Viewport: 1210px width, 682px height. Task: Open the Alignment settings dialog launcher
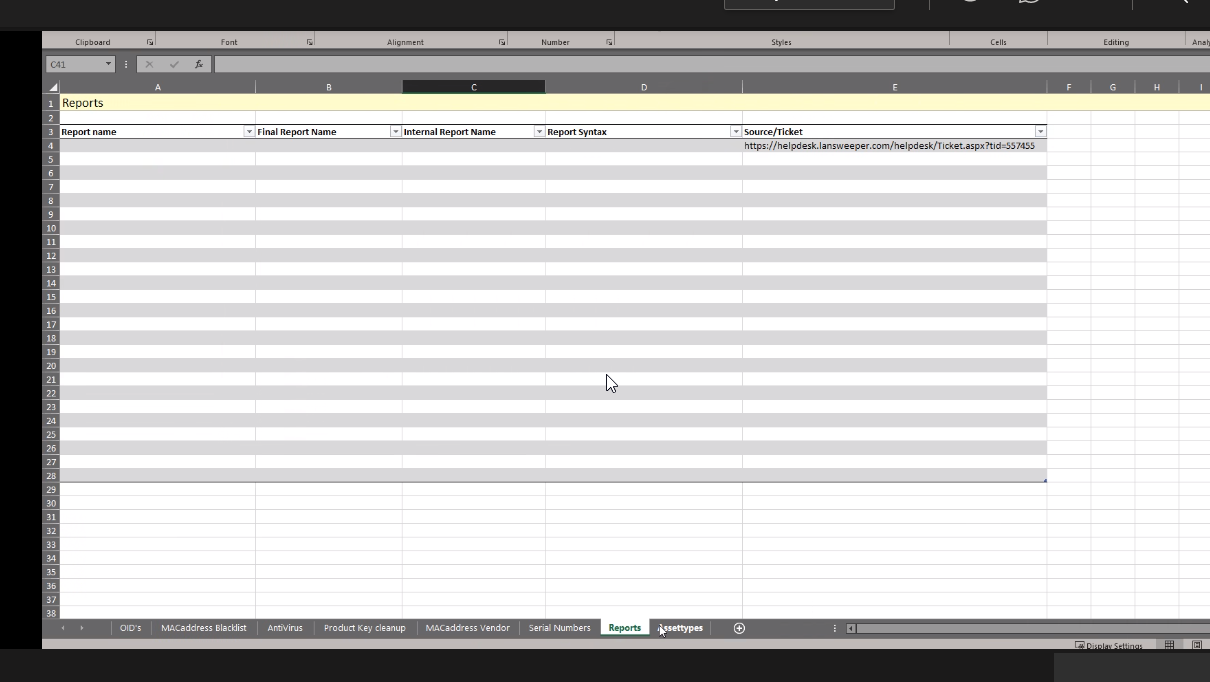(501, 42)
